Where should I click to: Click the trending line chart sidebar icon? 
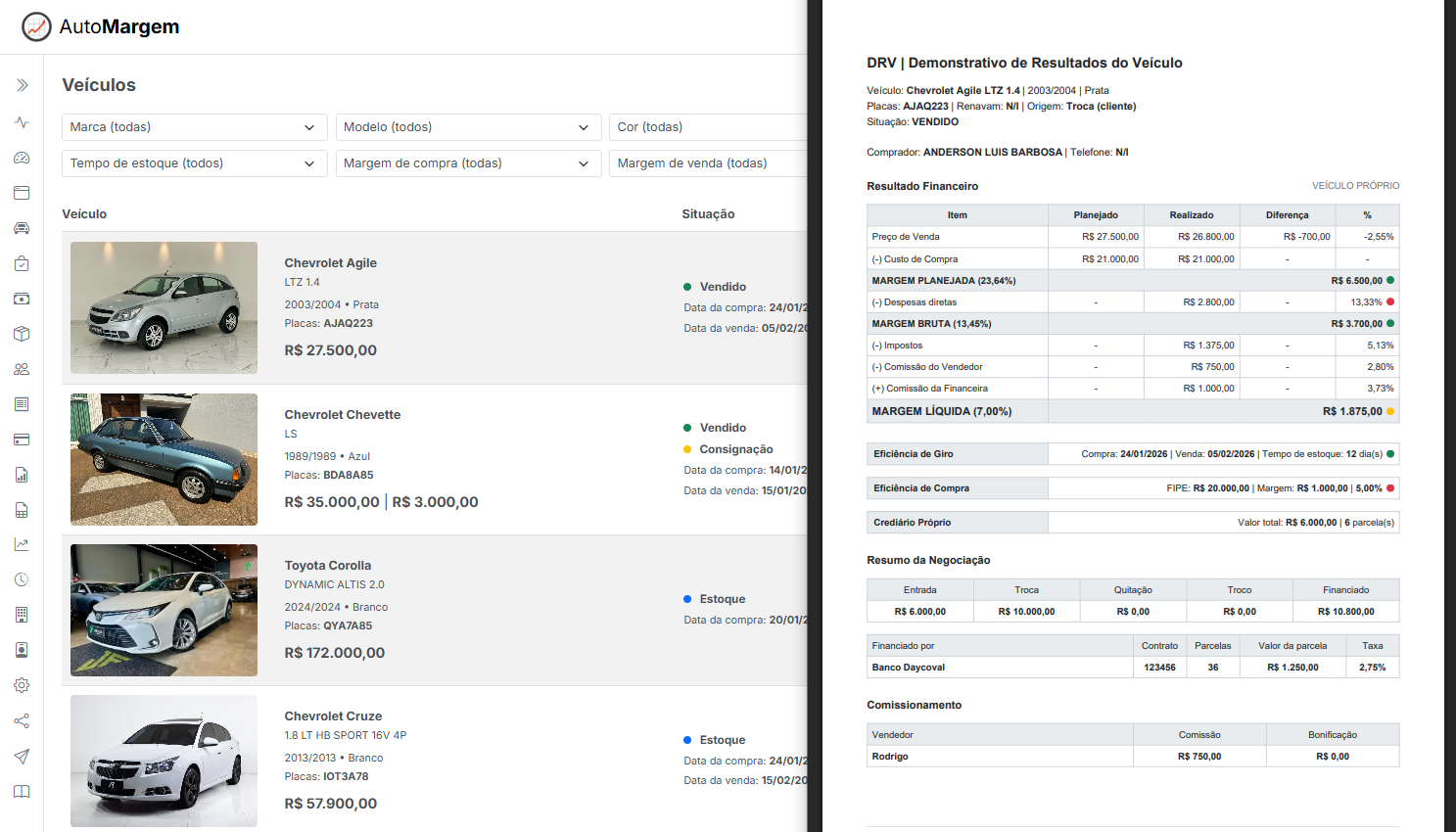tap(22, 544)
